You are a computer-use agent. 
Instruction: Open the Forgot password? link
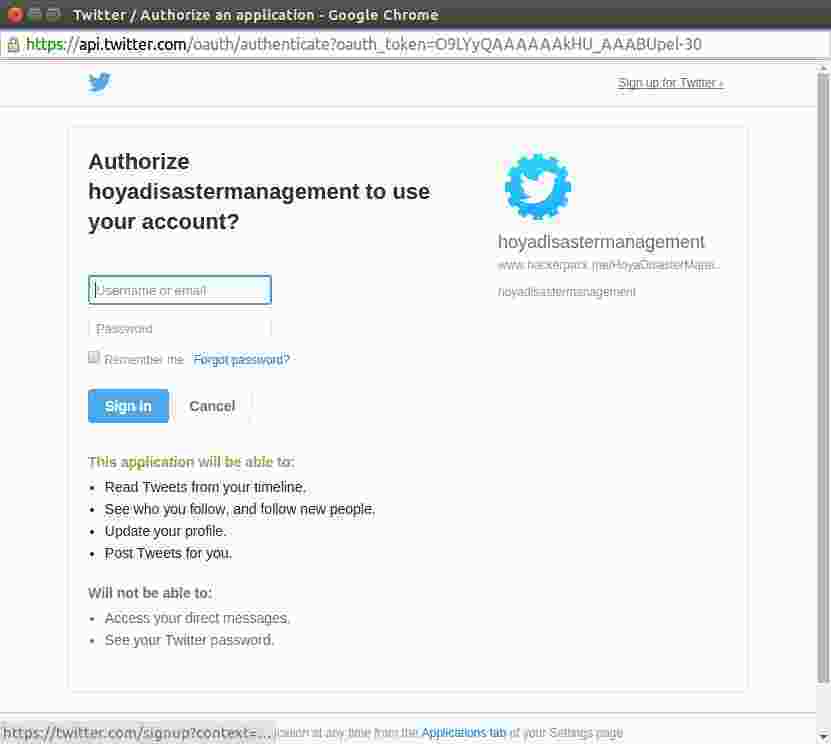pyautogui.click(x=241, y=360)
